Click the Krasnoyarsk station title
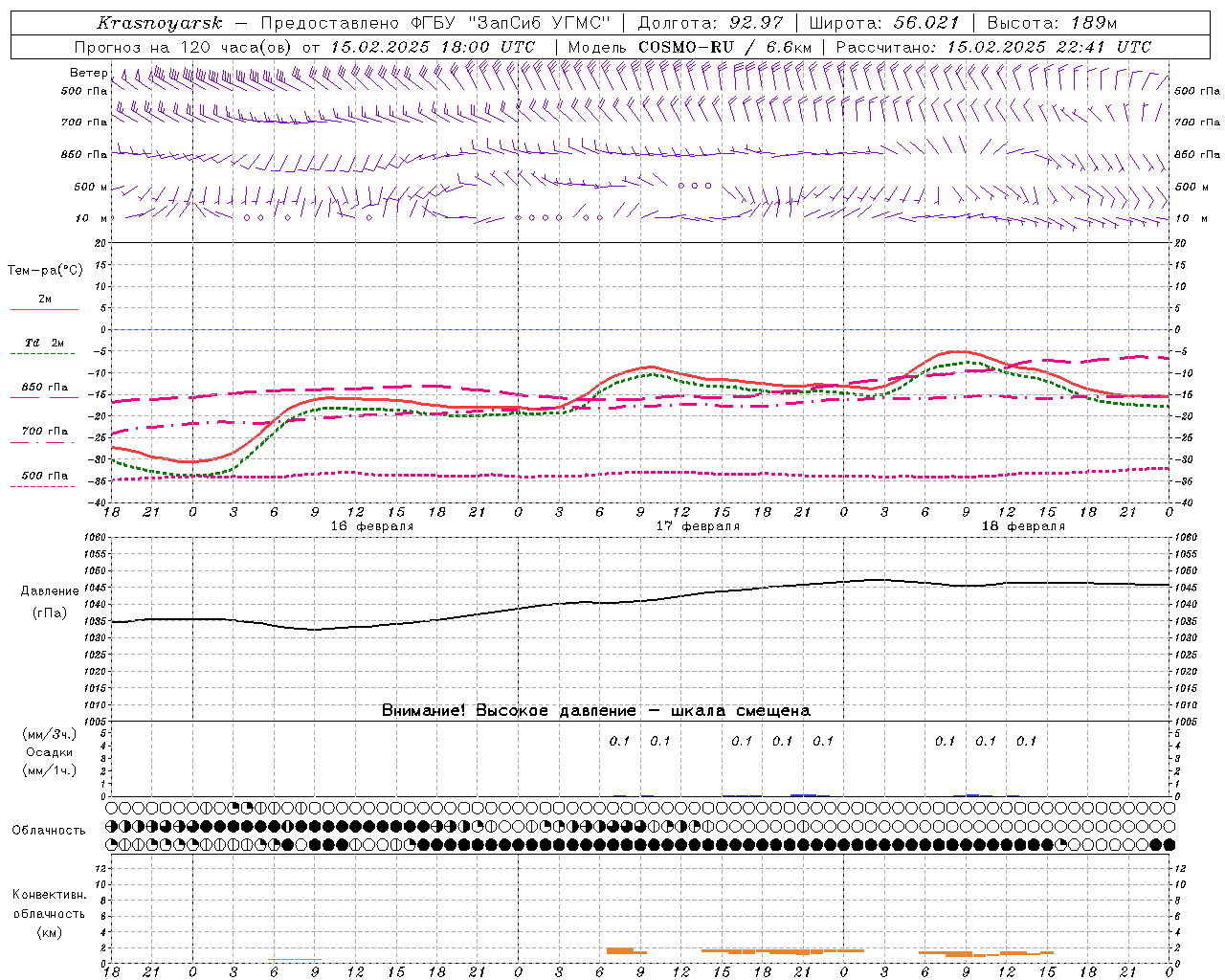Screen dimensions: 1225x980 (x=160, y=22)
